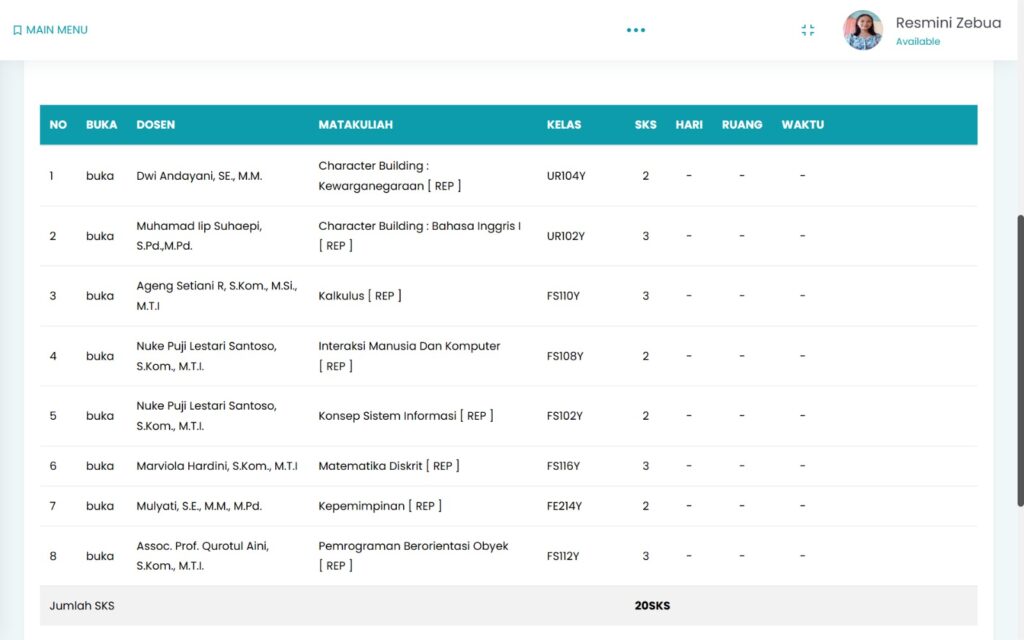Click the DOSEN column header

pos(155,125)
